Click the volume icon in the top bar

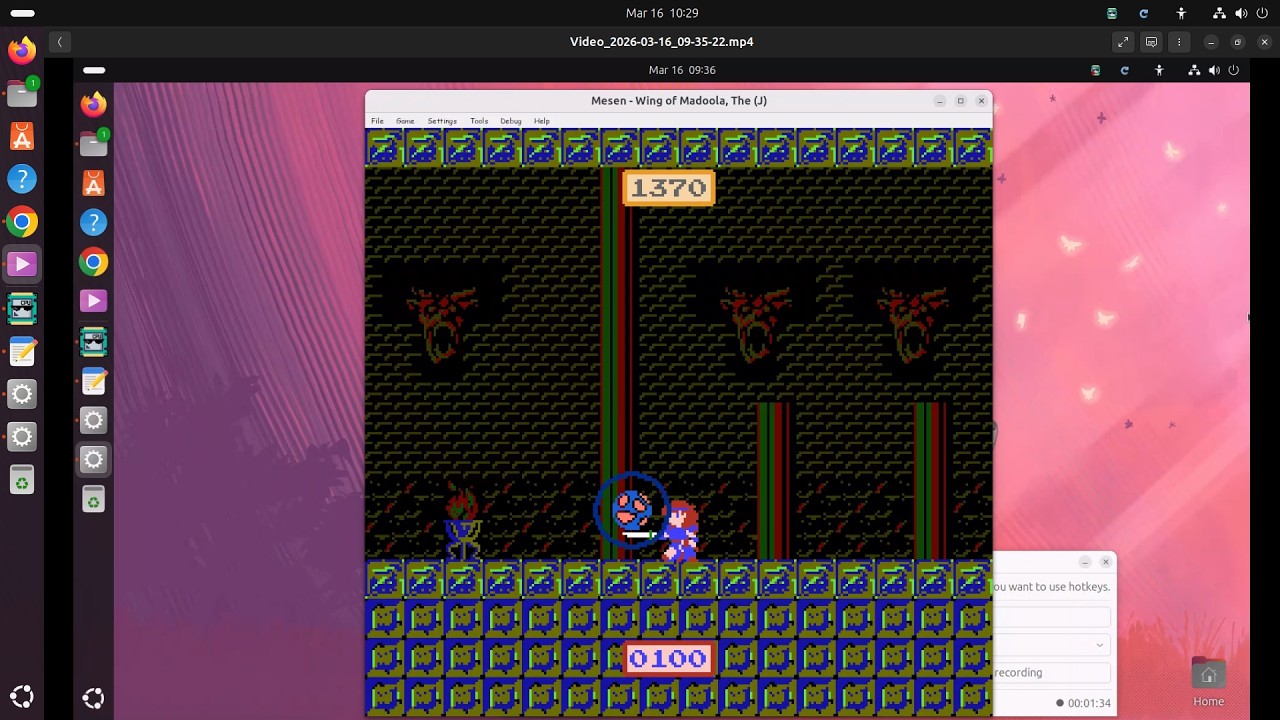(x=1241, y=13)
